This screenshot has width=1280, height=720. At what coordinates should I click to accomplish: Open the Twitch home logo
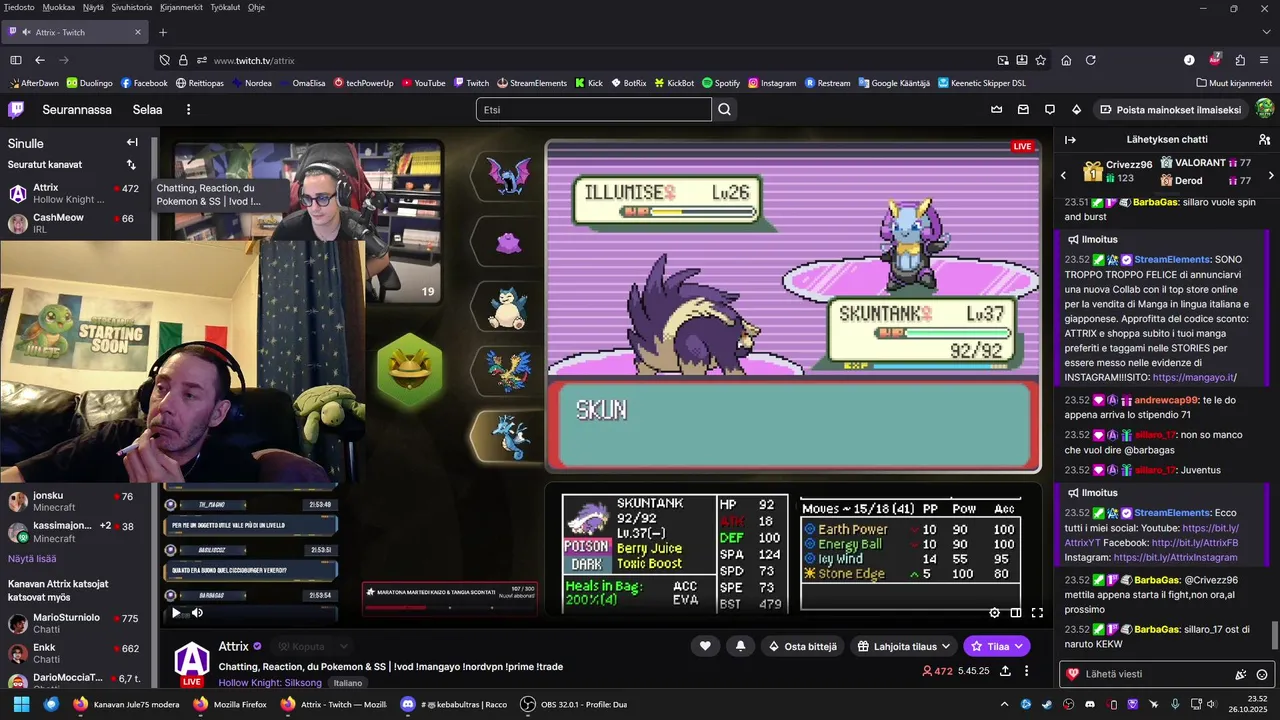pos(16,109)
